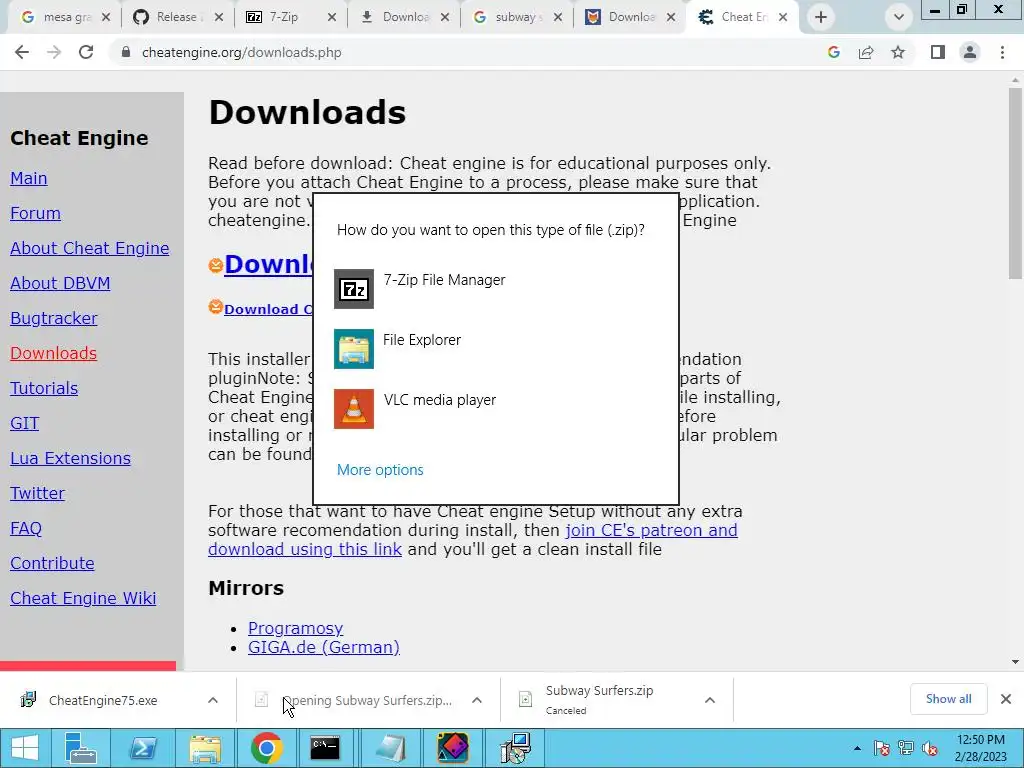Open the Tutorials link
Viewport: 1024px width, 768px height.
coord(44,388)
